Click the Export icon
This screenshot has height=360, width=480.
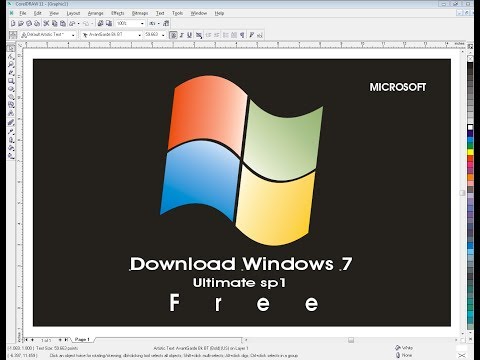[x=109, y=23]
